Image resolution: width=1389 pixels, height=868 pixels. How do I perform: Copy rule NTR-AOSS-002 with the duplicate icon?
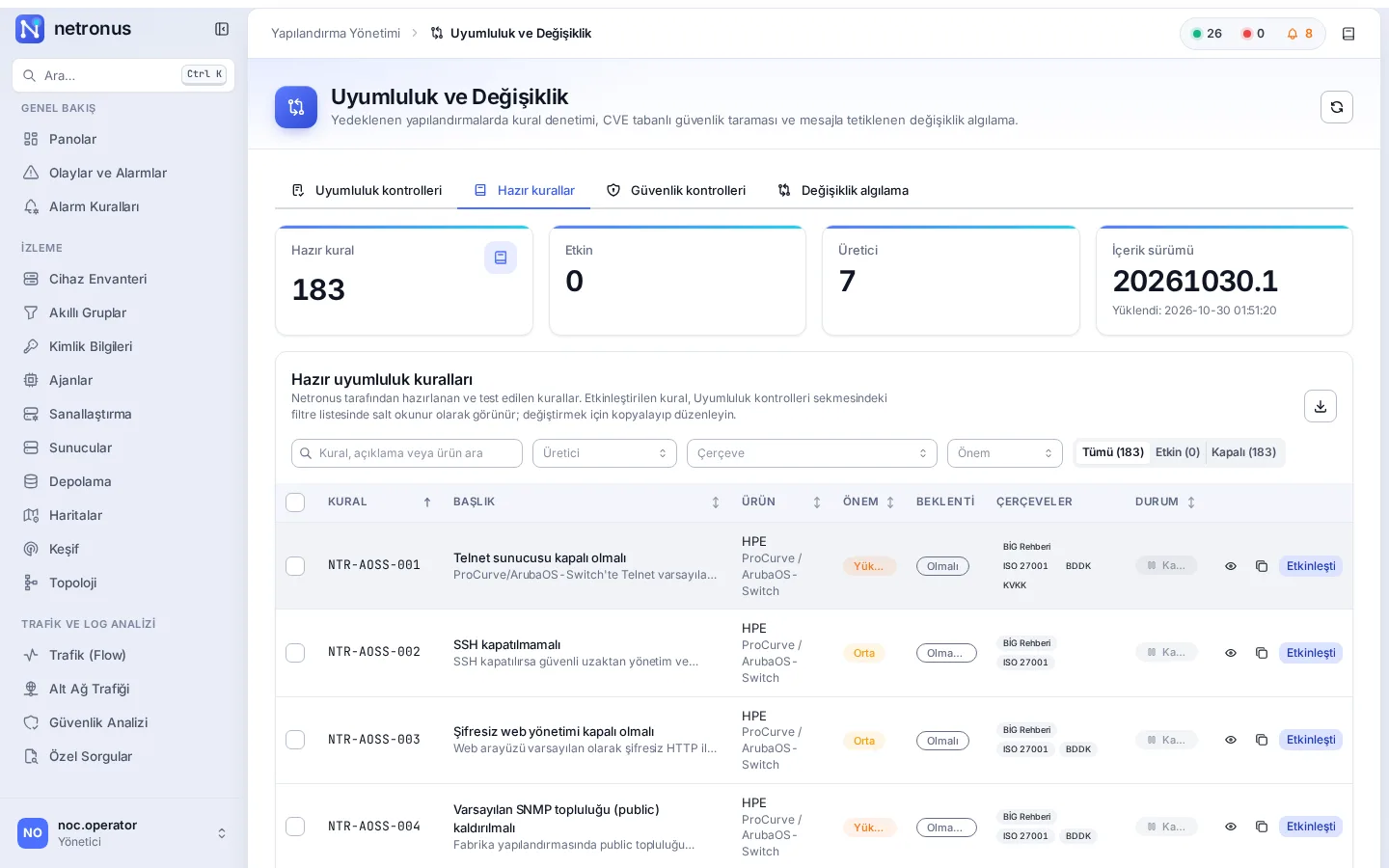pyautogui.click(x=1261, y=653)
